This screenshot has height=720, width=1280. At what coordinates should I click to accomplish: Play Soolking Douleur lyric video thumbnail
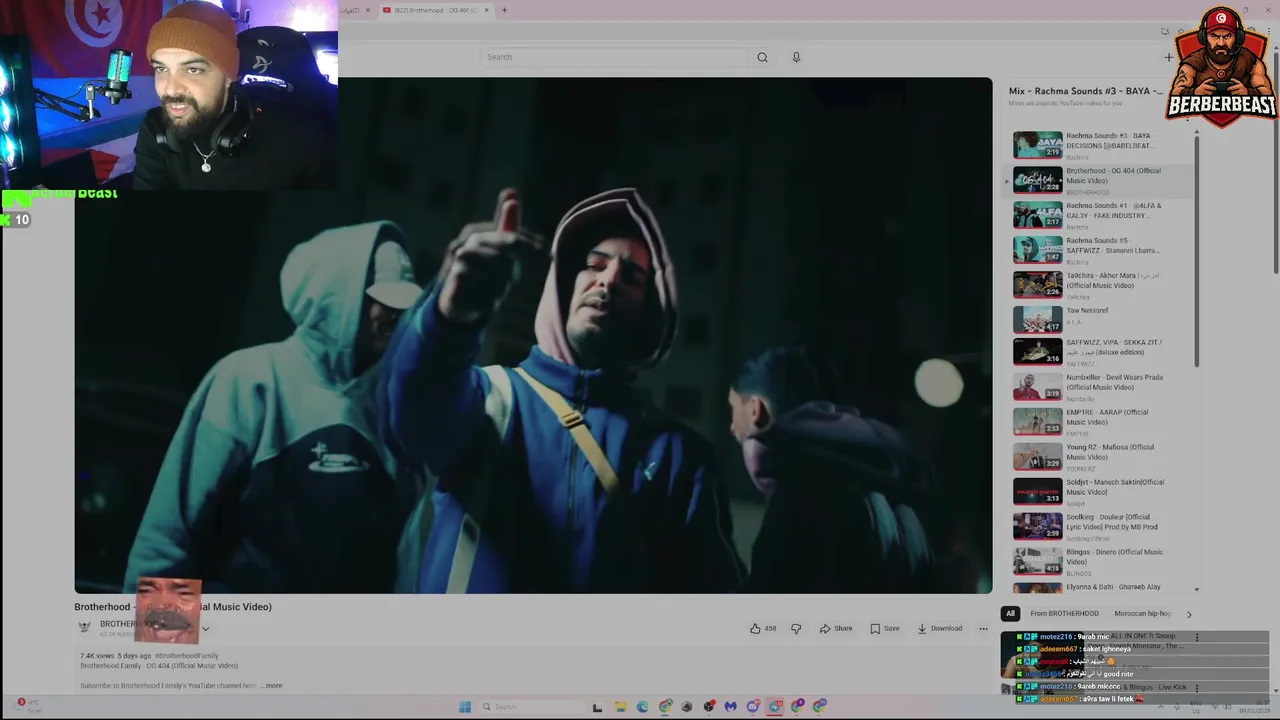1038,526
